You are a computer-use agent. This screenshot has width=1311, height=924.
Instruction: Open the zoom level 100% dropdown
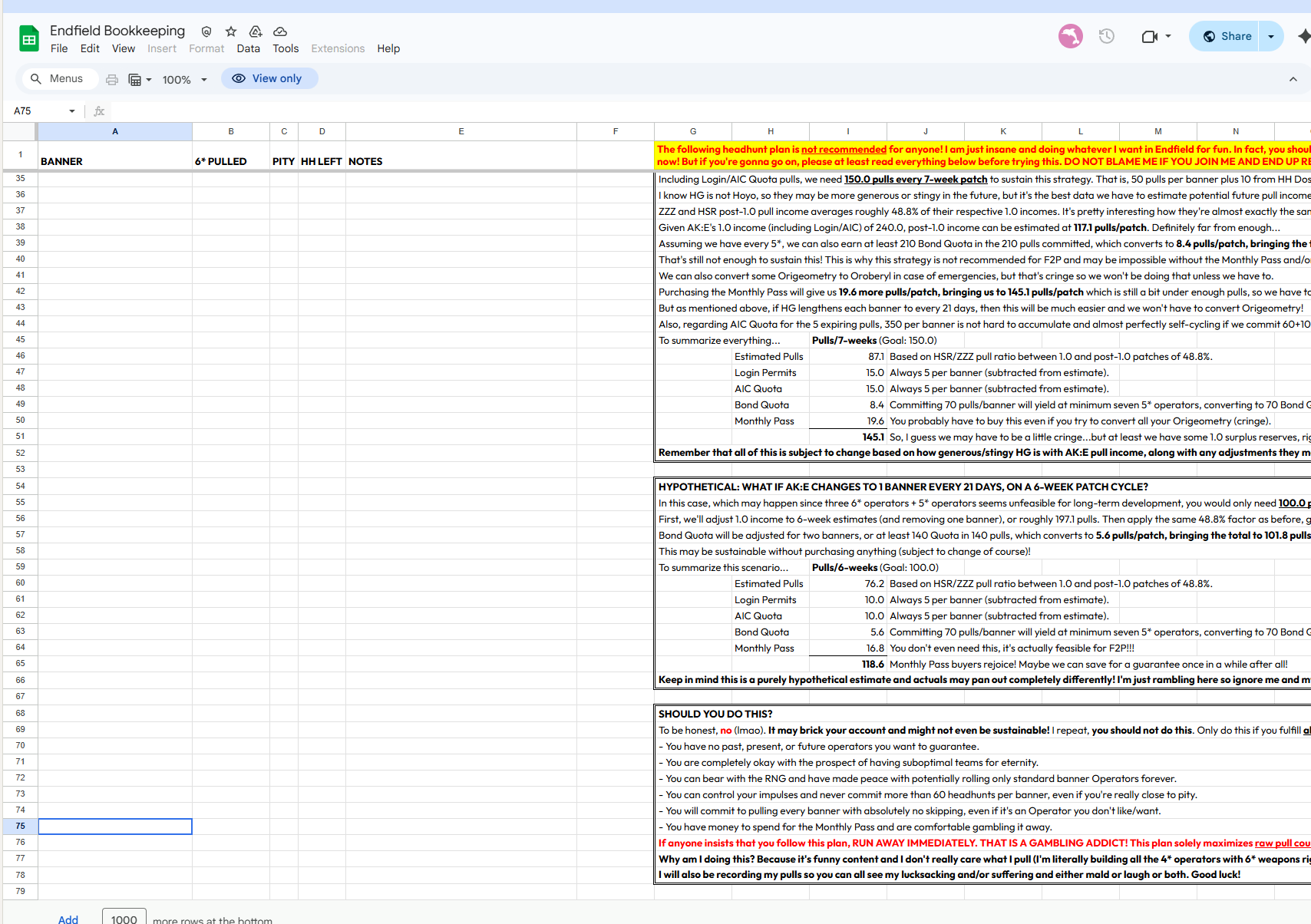coord(183,79)
